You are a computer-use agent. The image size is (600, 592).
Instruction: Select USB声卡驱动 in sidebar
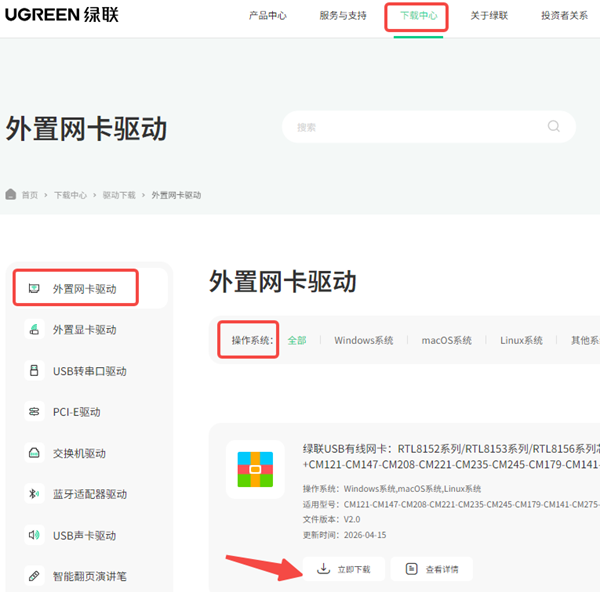click(84, 535)
